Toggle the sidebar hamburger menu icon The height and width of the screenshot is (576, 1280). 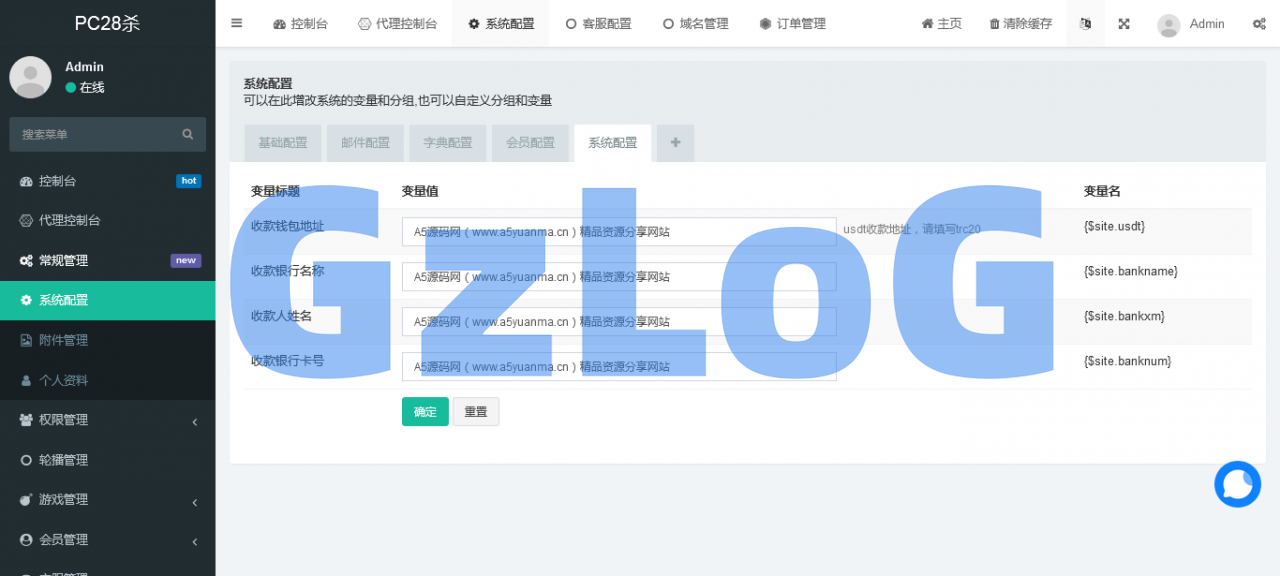236,23
